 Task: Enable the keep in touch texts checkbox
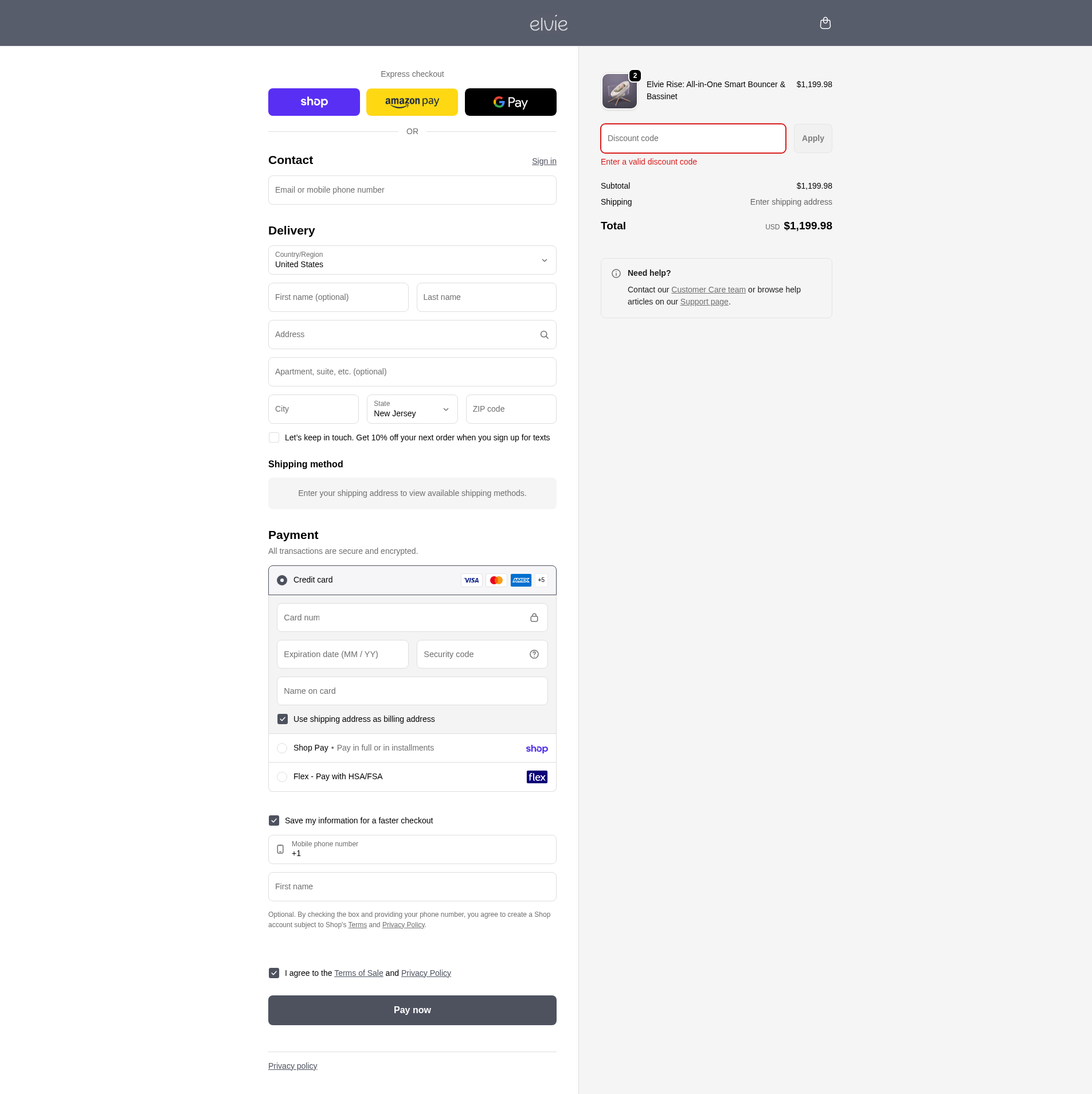[x=274, y=437]
